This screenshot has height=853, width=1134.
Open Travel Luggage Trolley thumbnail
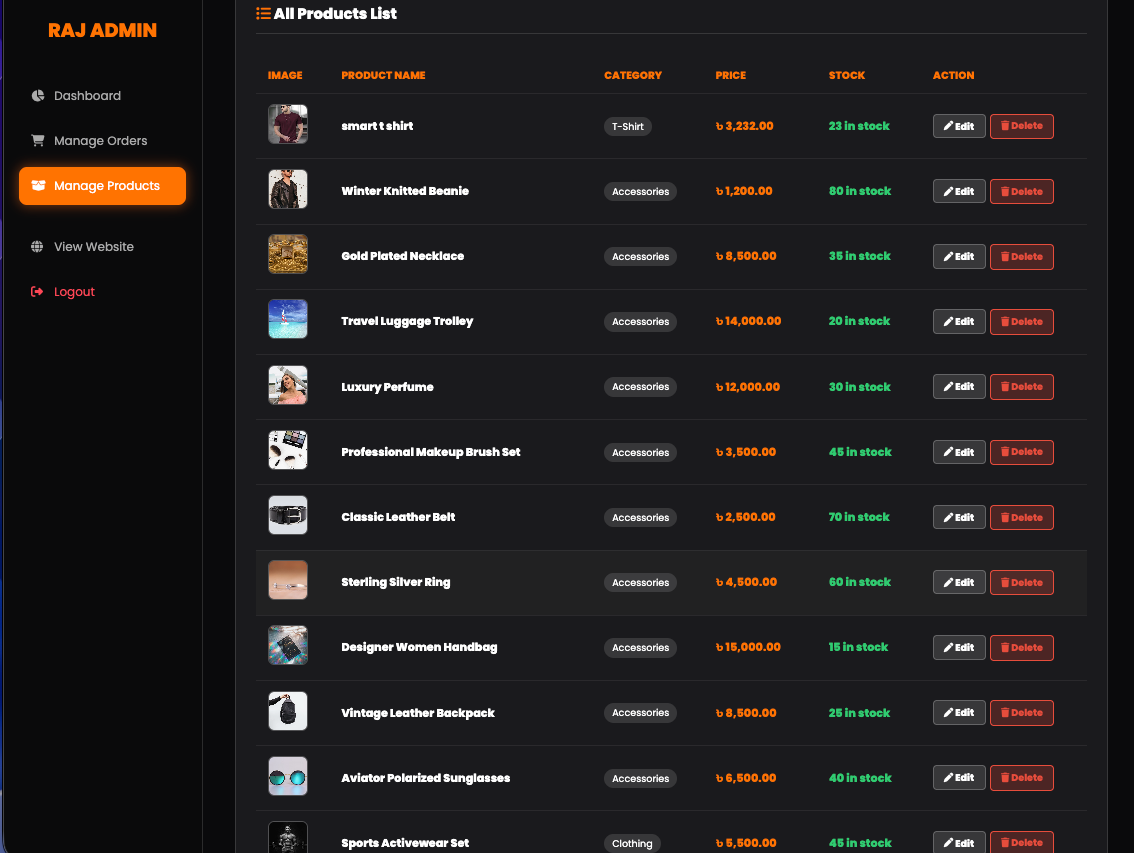click(288, 319)
